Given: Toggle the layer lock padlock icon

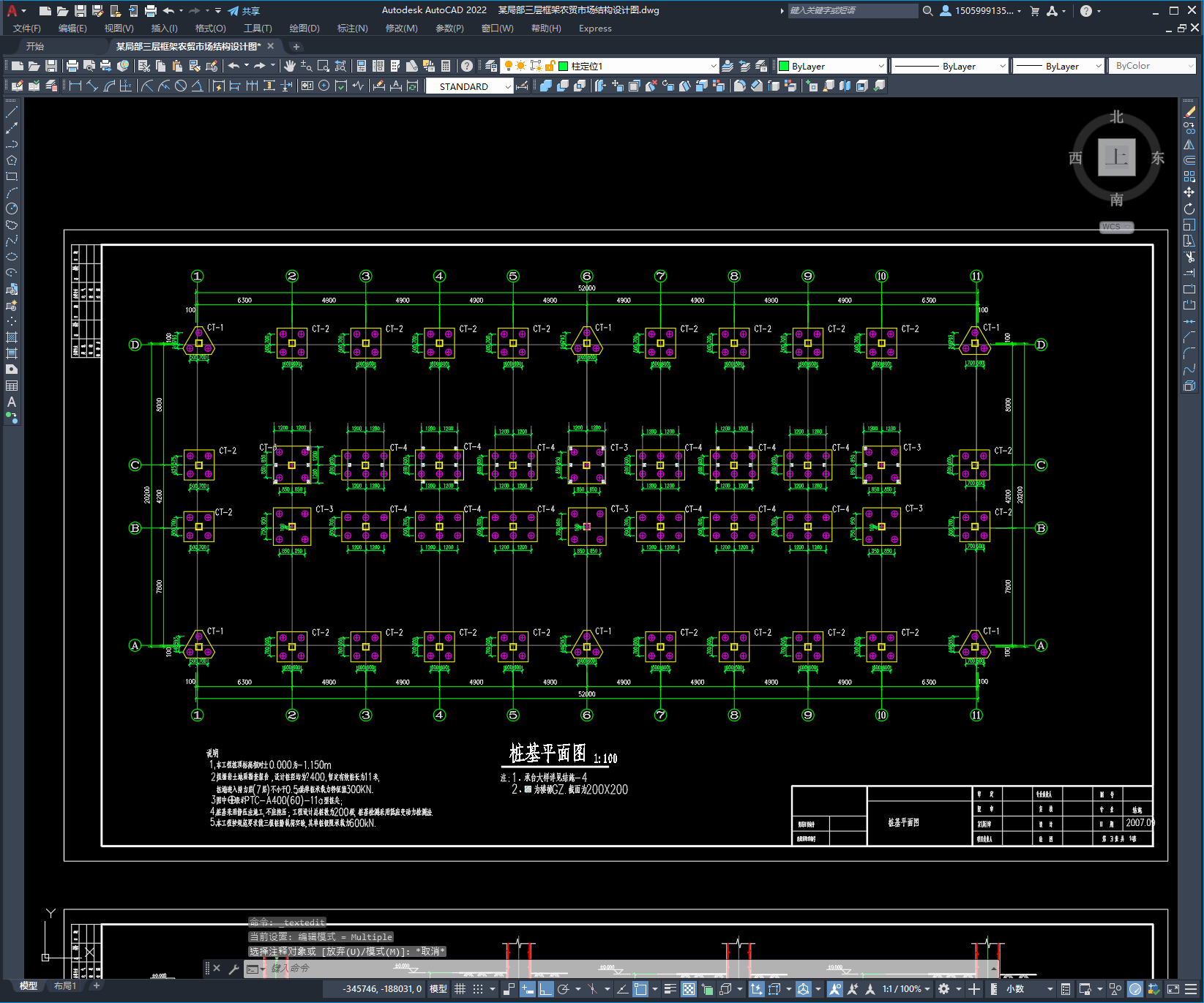Looking at the screenshot, I should point(550,66).
